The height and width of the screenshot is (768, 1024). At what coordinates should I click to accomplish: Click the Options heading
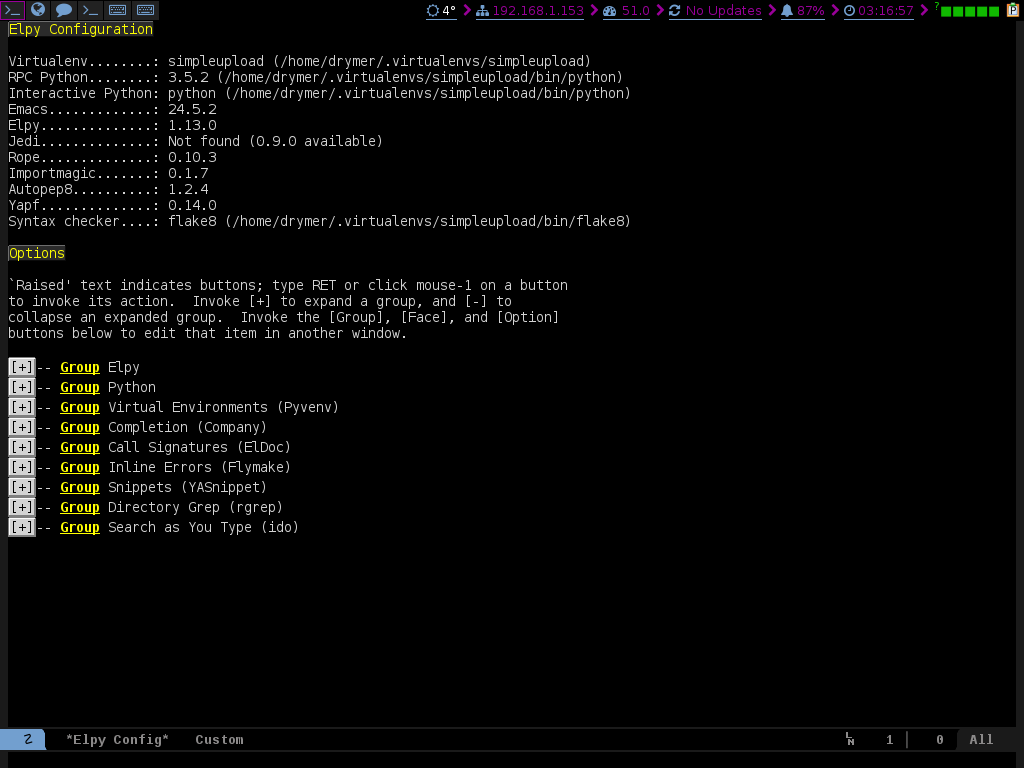tap(37, 253)
